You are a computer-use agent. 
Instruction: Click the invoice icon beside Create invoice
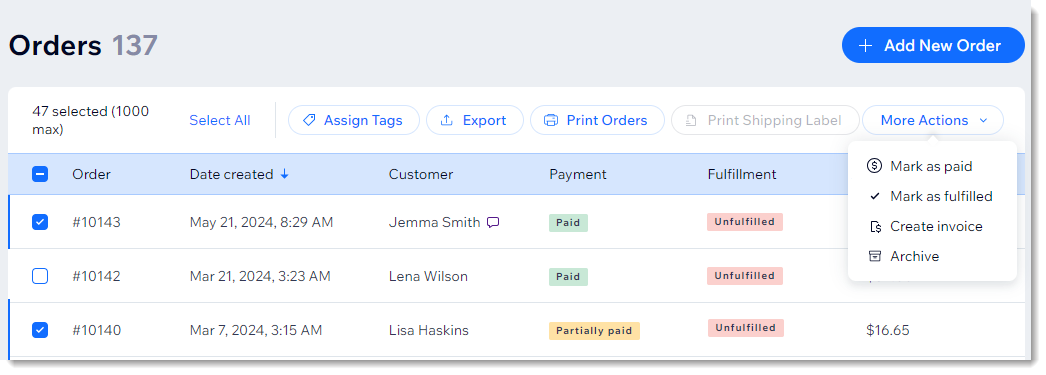[875, 227]
